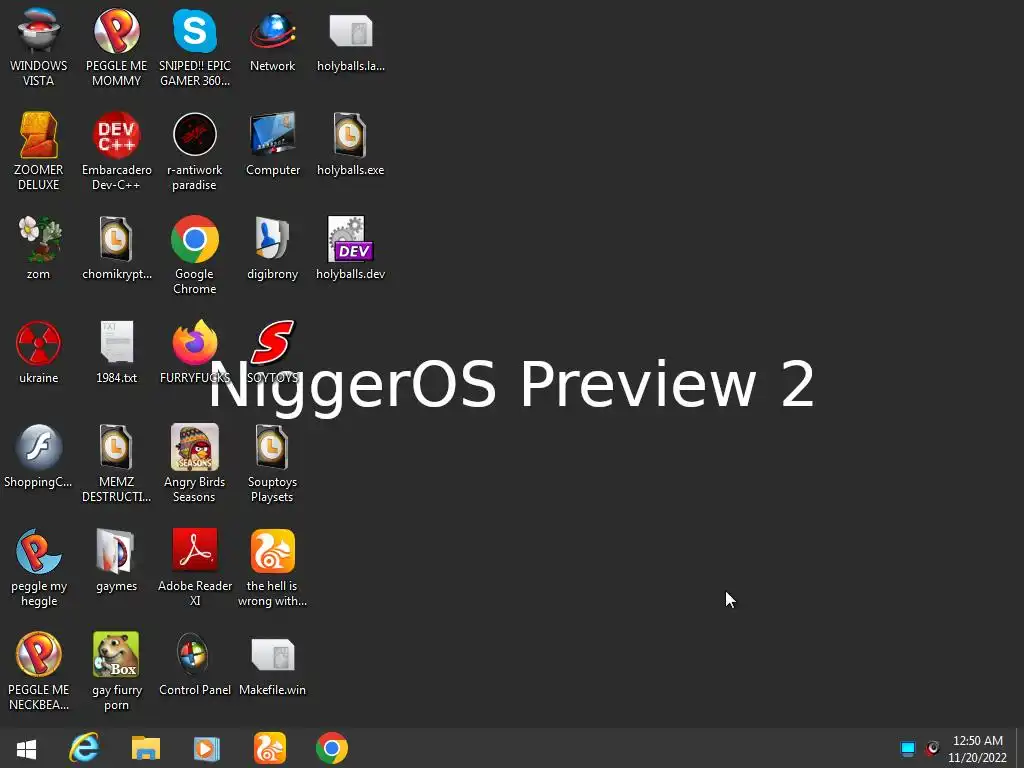Screen dimensions: 1024x768
Task: Open Chrome from the taskbar
Action: [x=332, y=748]
